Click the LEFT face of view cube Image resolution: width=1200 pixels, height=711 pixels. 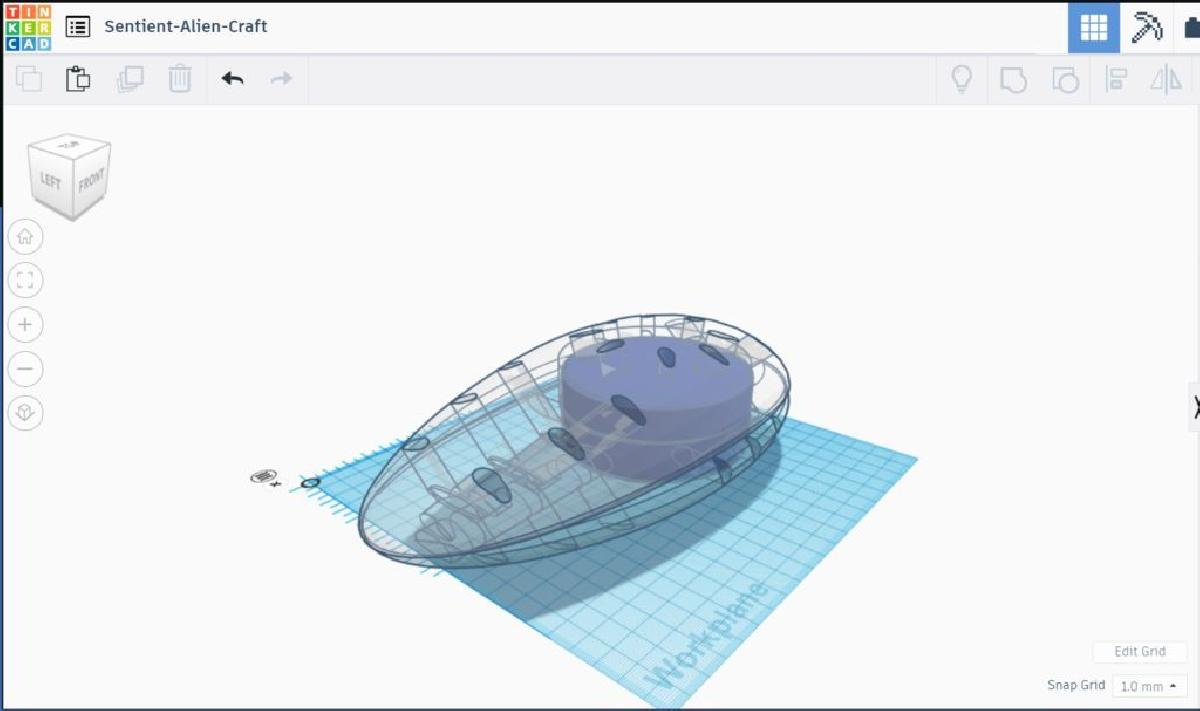pyautogui.click(x=50, y=182)
